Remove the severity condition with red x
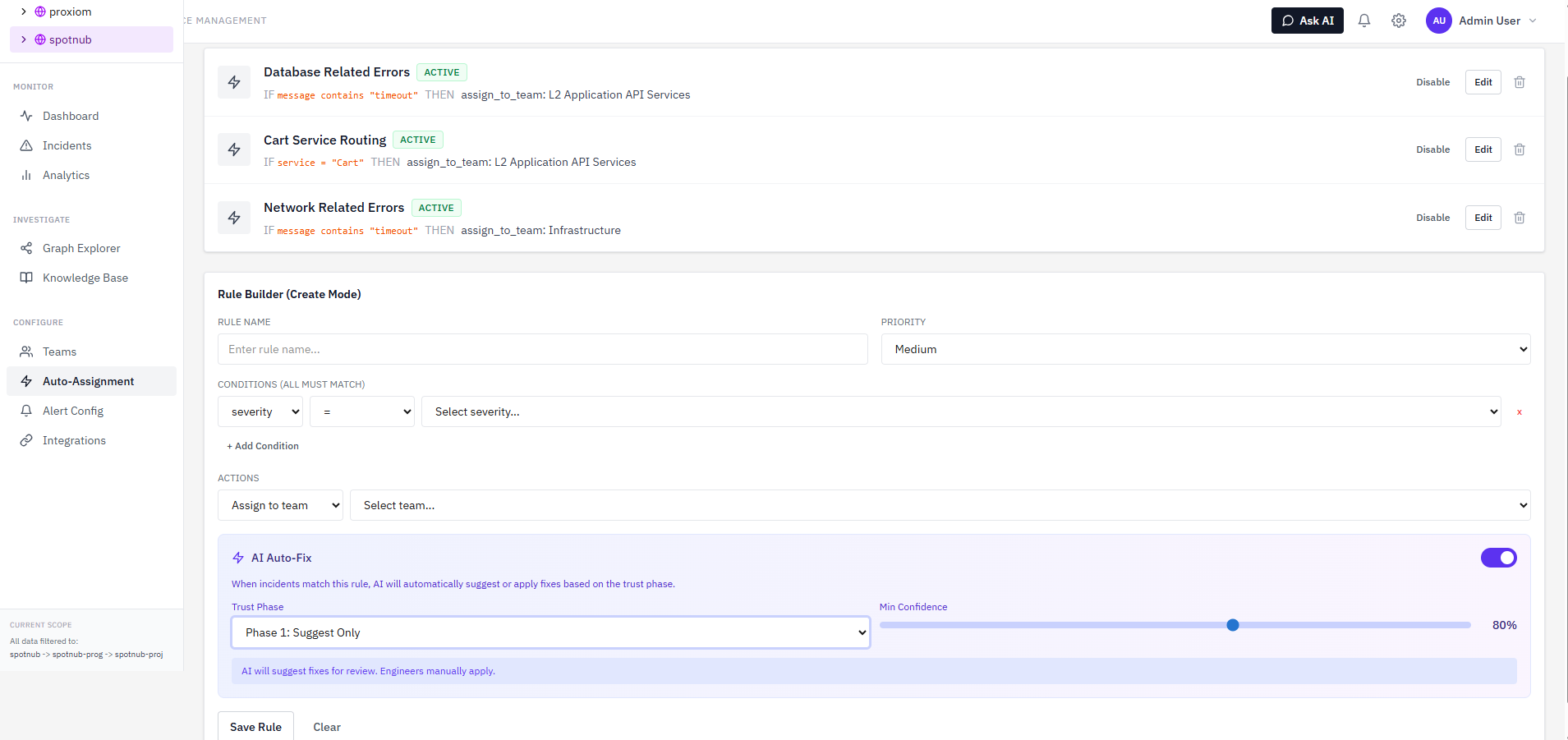Screen dimensions: 1568x740 (x=1520, y=412)
